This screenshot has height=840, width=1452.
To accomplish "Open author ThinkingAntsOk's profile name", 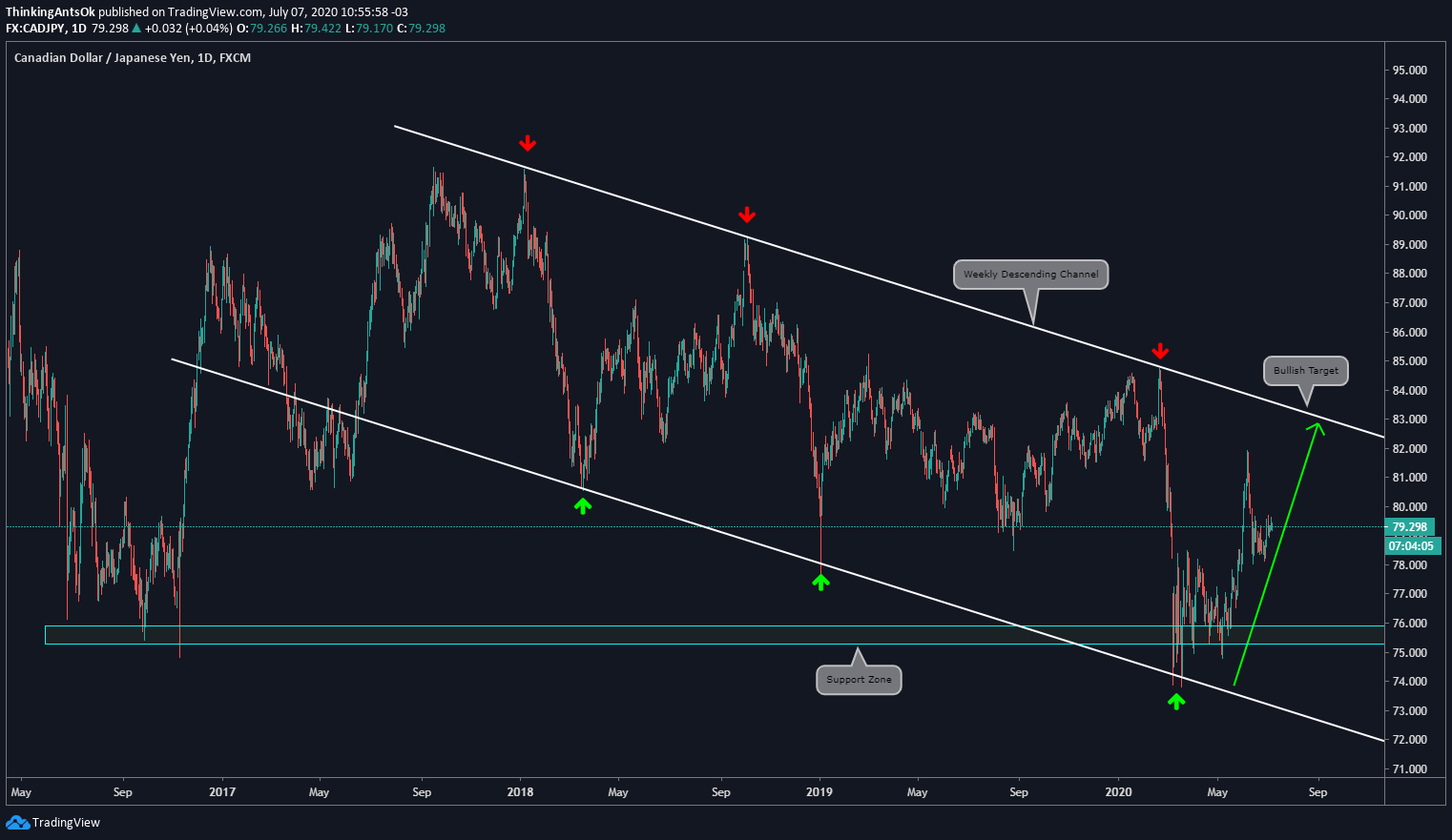I will click(50, 11).
